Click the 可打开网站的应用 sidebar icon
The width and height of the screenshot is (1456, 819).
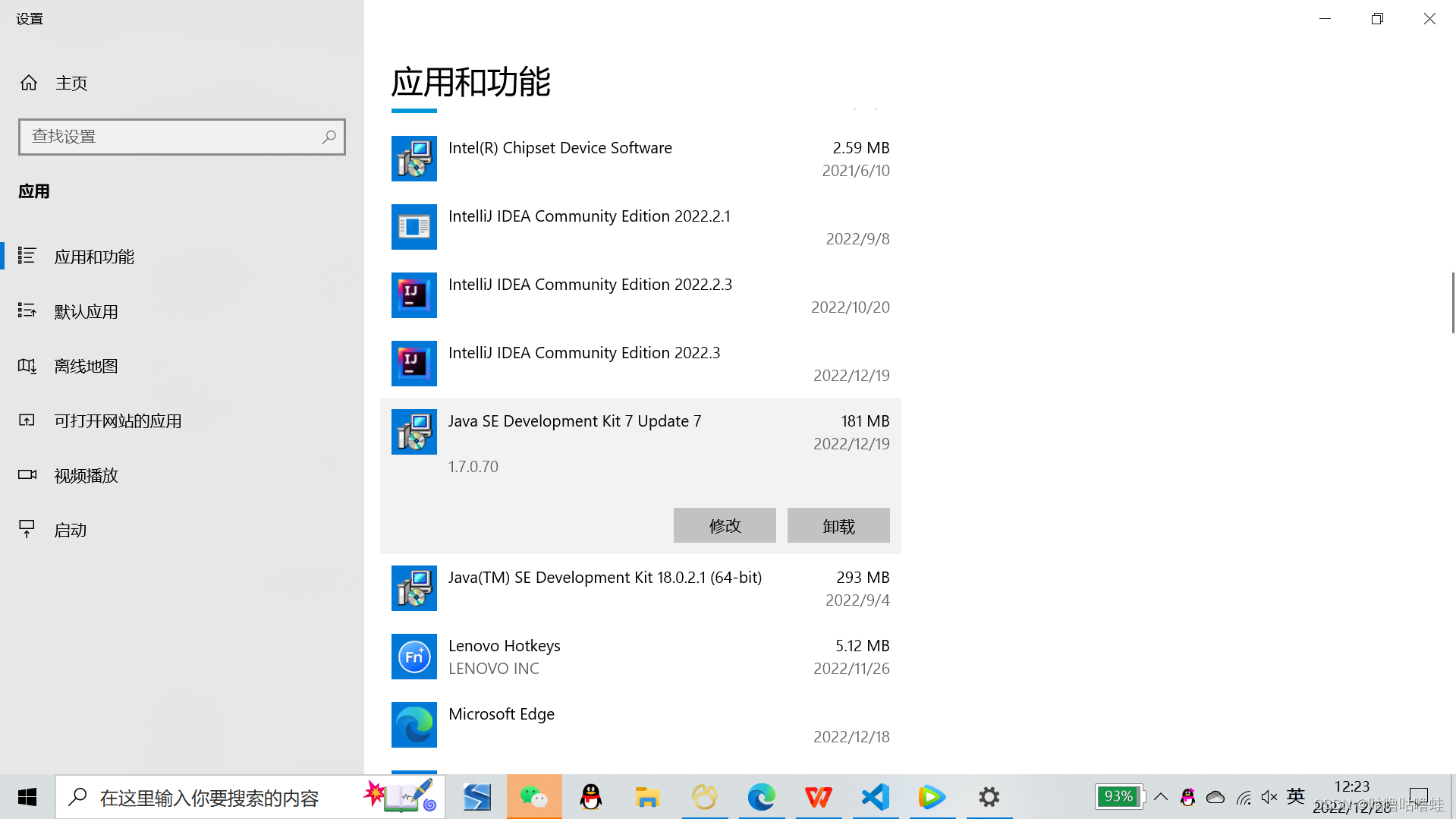pos(27,420)
